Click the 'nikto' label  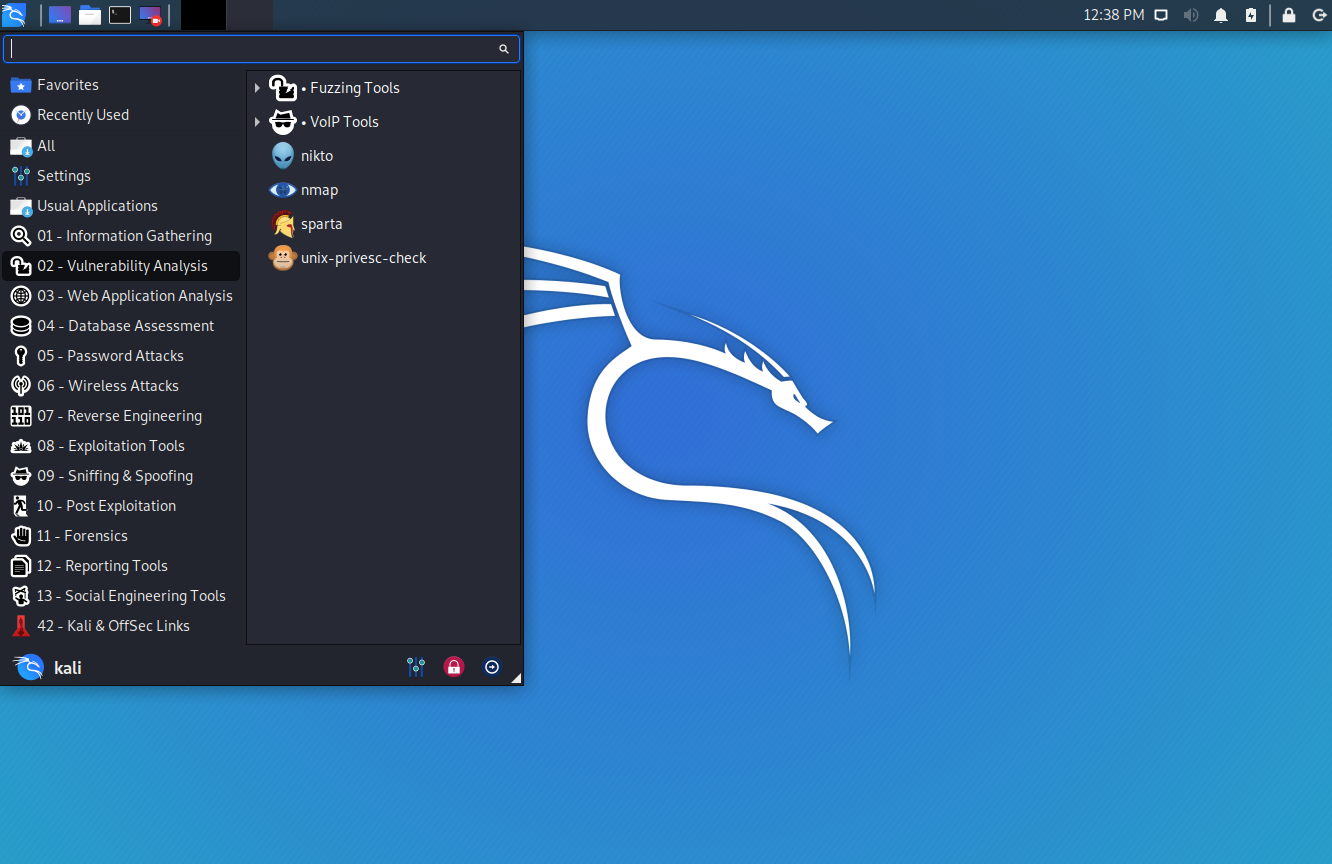coord(317,156)
